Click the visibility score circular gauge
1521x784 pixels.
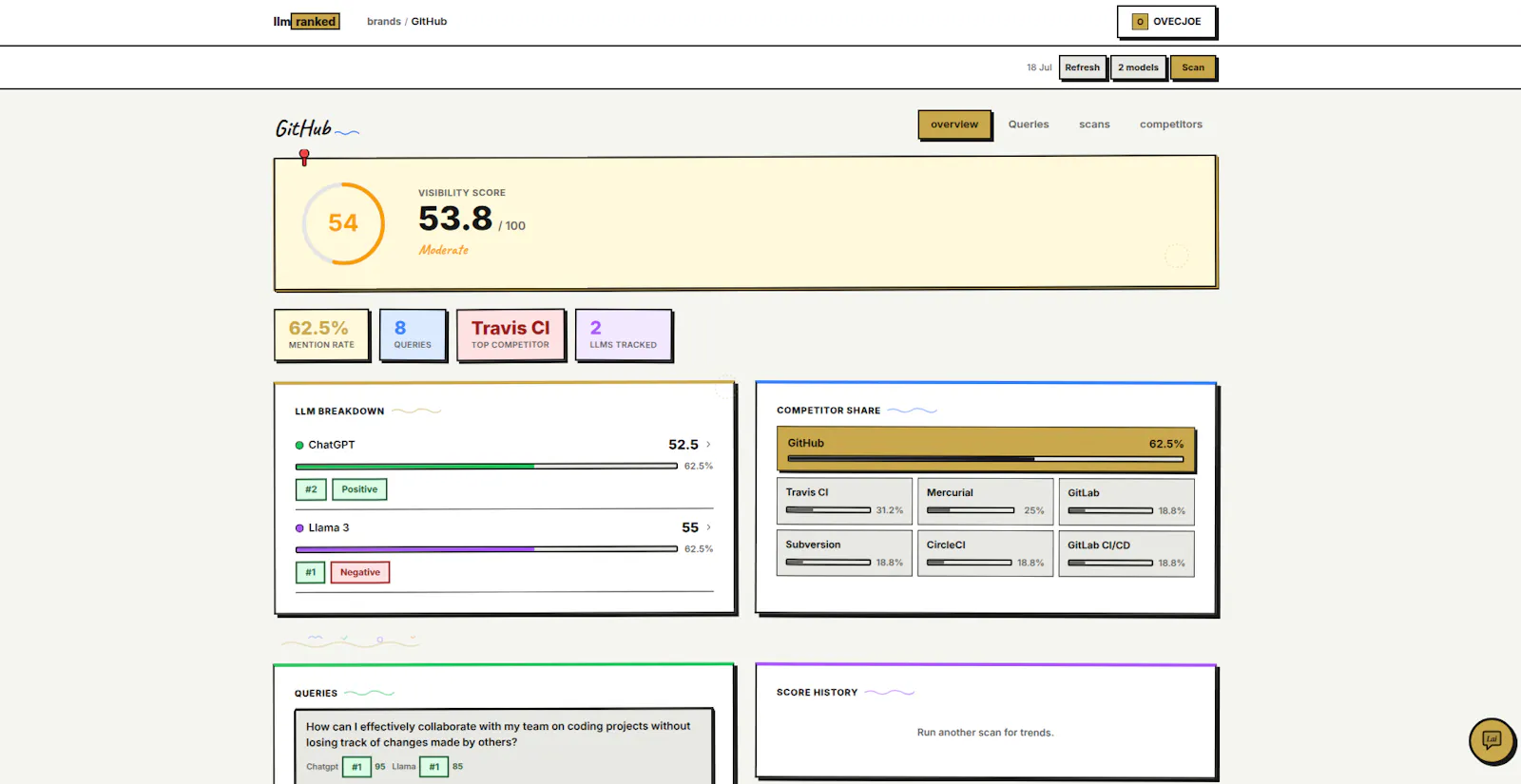(x=343, y=223)
